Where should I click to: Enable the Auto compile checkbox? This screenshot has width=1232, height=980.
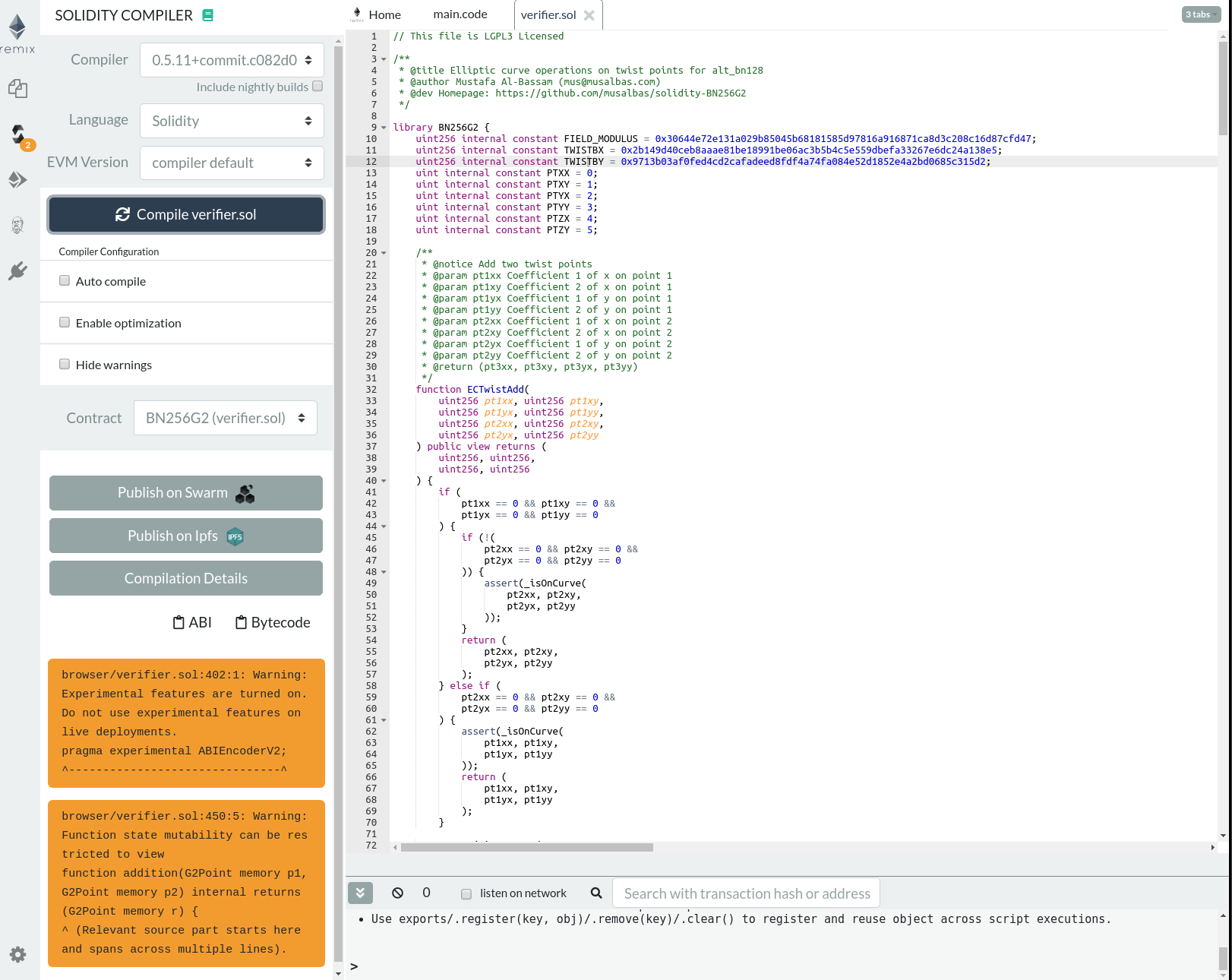tap(65, 280)
